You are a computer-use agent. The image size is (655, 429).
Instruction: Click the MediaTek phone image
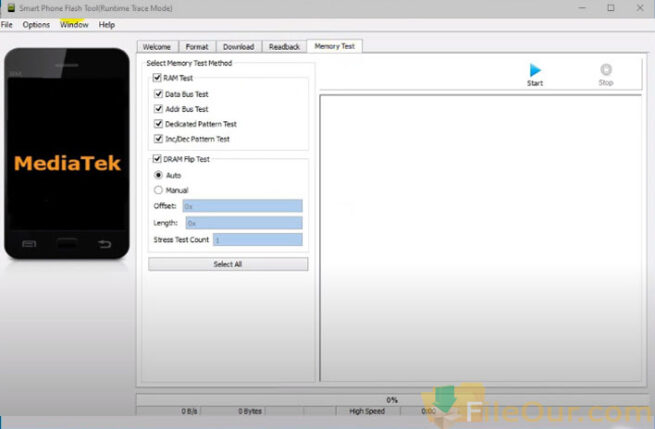(x=67, y=153)
